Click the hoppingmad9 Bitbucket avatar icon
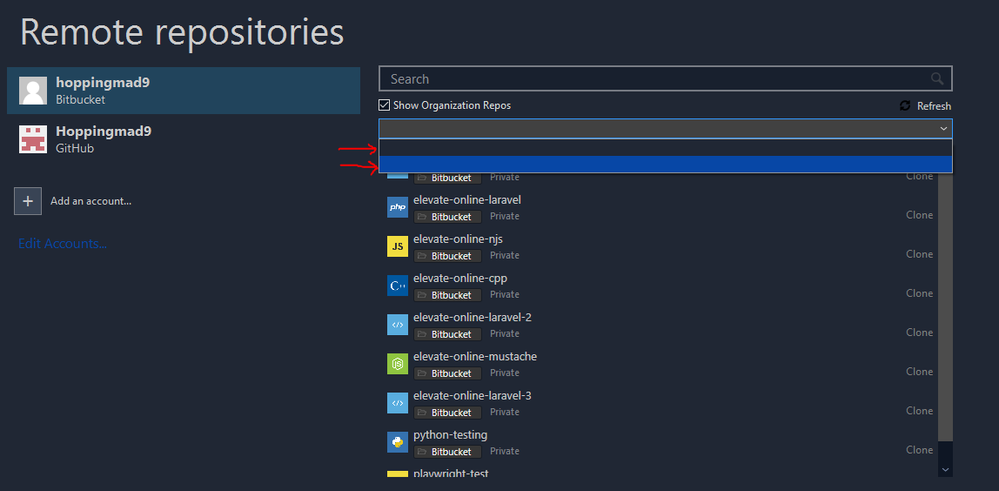This screenshot has height=491, width=999. [33, 90]
